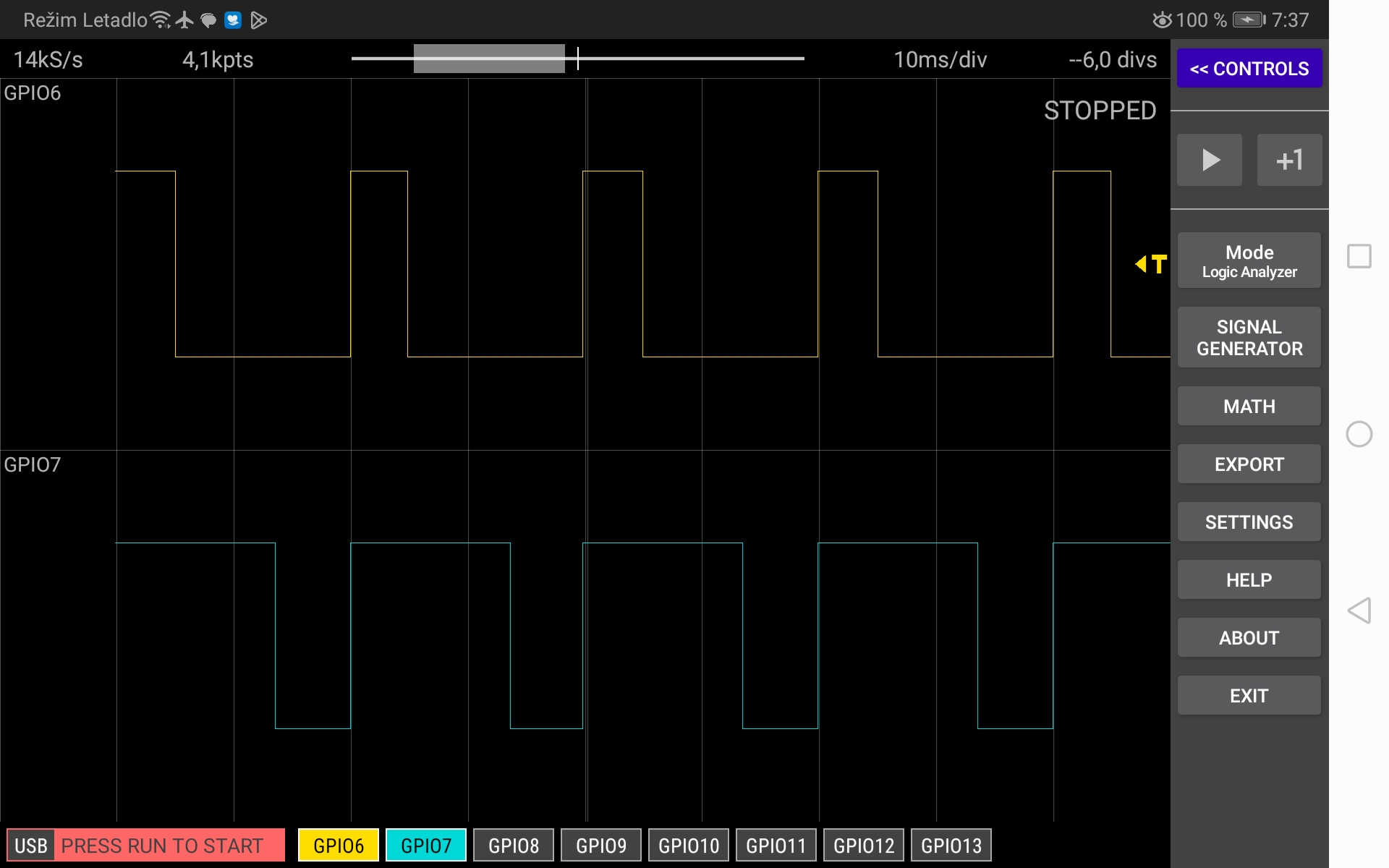The image size is (1389, 868).
Task: Open the Mode Logic Analyzer selector
Action: (1249, 260)
